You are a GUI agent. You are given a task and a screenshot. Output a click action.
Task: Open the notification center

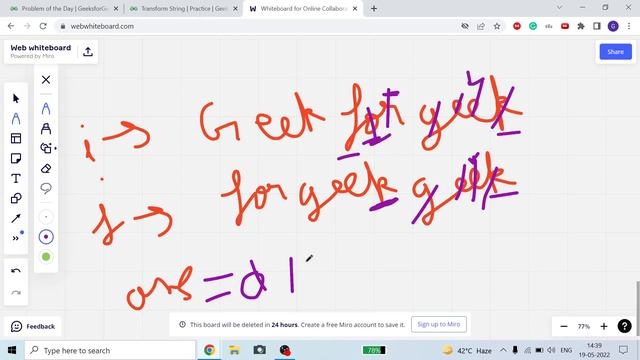[x=623, y=350]
